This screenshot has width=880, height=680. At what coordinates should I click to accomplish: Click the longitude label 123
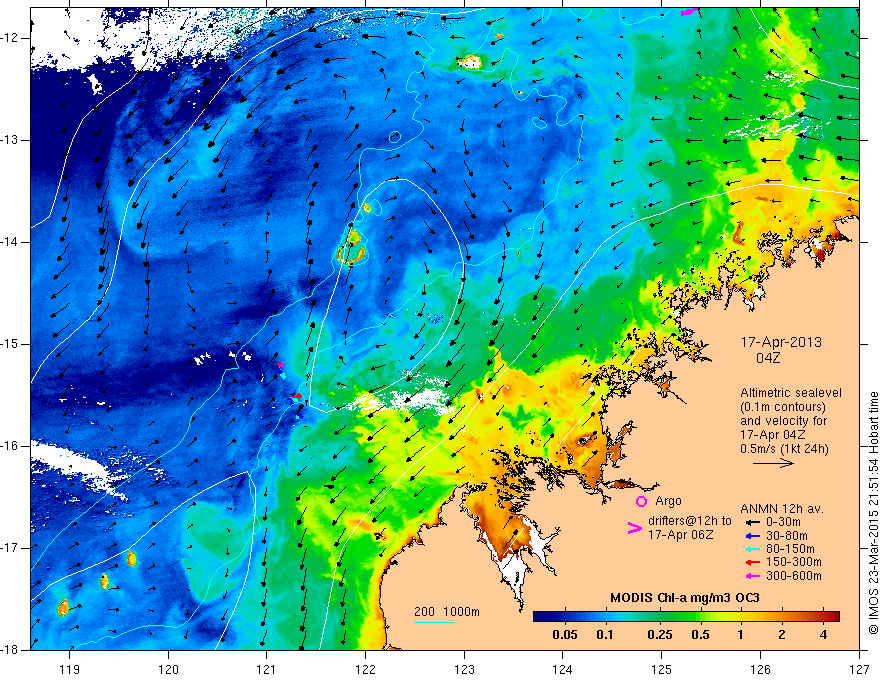pyautogui.click(x=464, y=669)
